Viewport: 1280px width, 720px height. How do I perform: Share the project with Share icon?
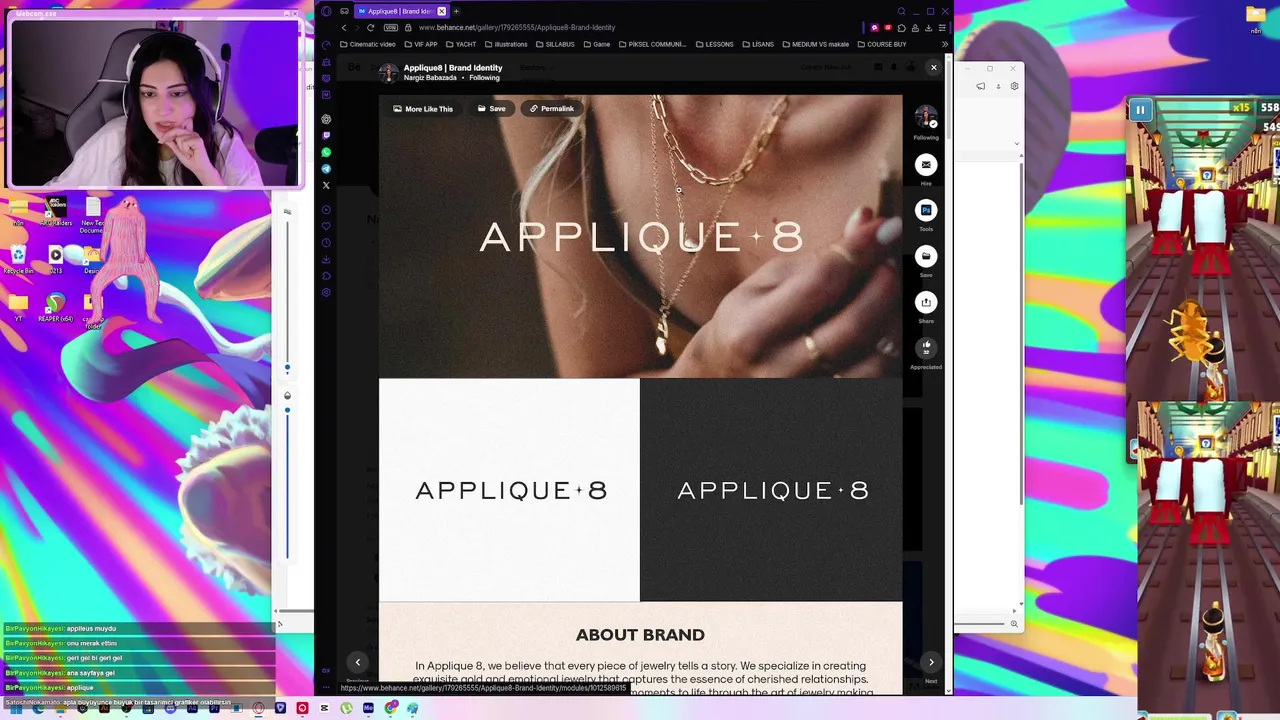(x=926, y=302)
